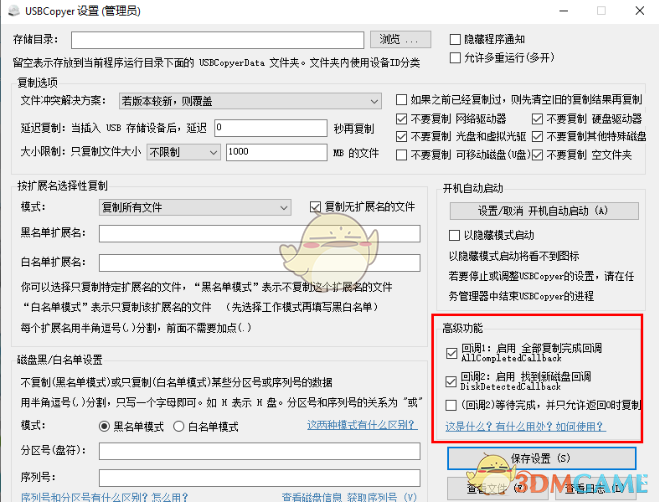Click the 查看文件 button

(x=497, y=489)
